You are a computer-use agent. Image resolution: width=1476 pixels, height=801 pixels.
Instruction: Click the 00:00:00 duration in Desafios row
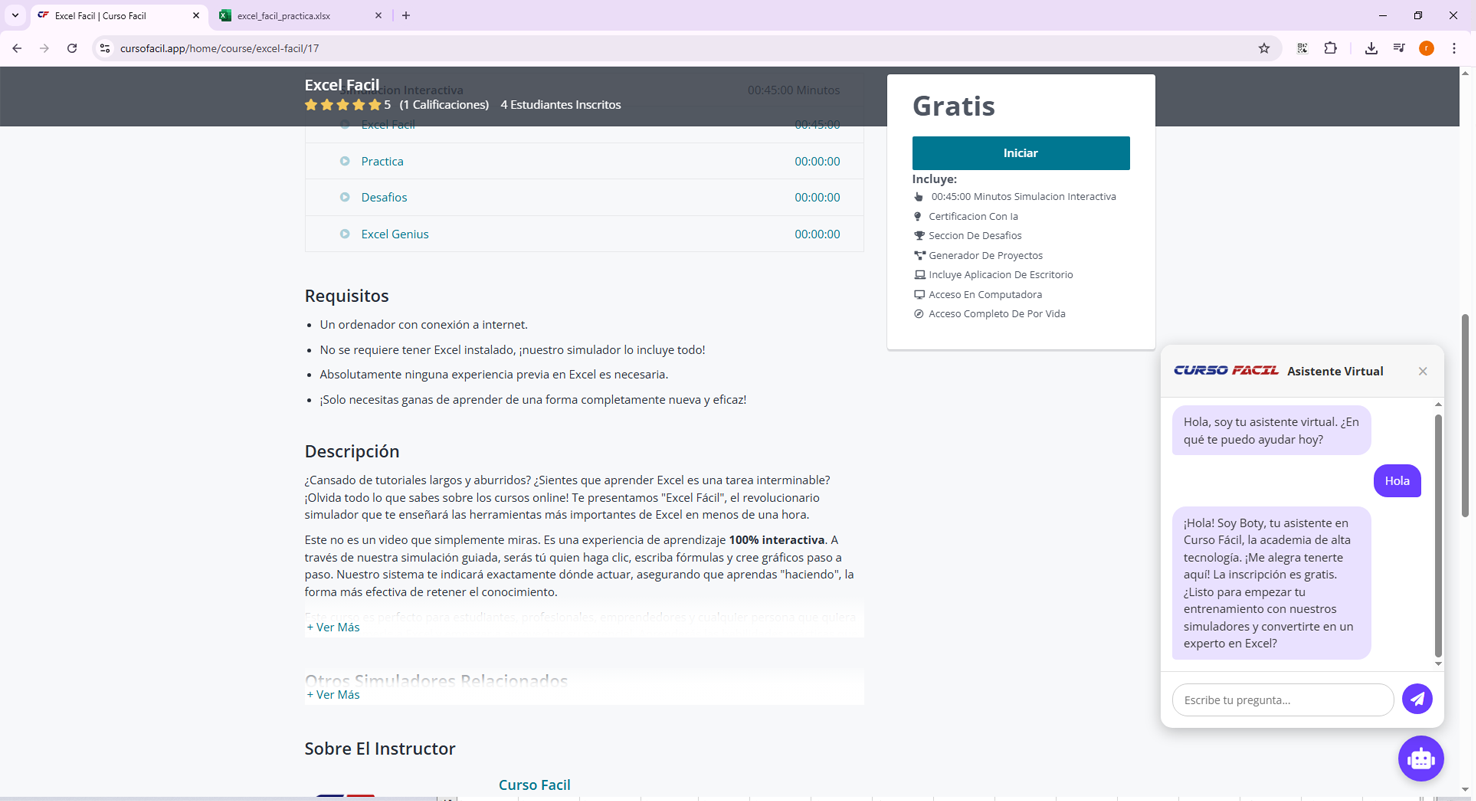point(817,197)
